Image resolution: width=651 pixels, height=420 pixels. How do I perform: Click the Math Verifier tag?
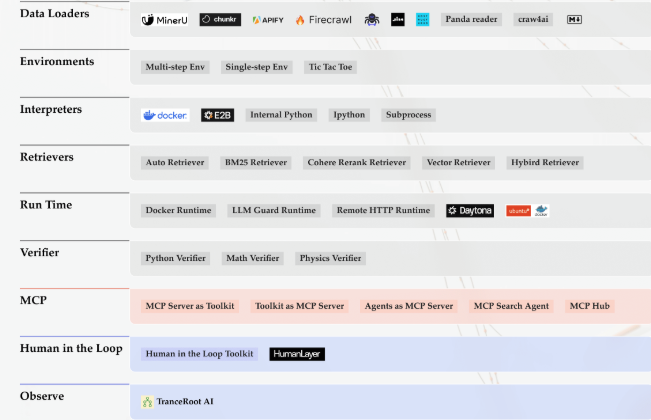coord(253,258)
